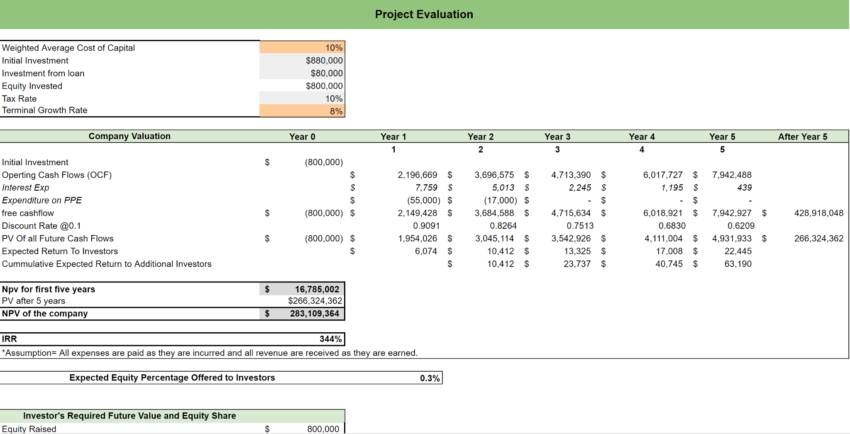This screenshot has height=434, width=850.
Task: Select Interest Exp value 439
Action: coord(744,187)
